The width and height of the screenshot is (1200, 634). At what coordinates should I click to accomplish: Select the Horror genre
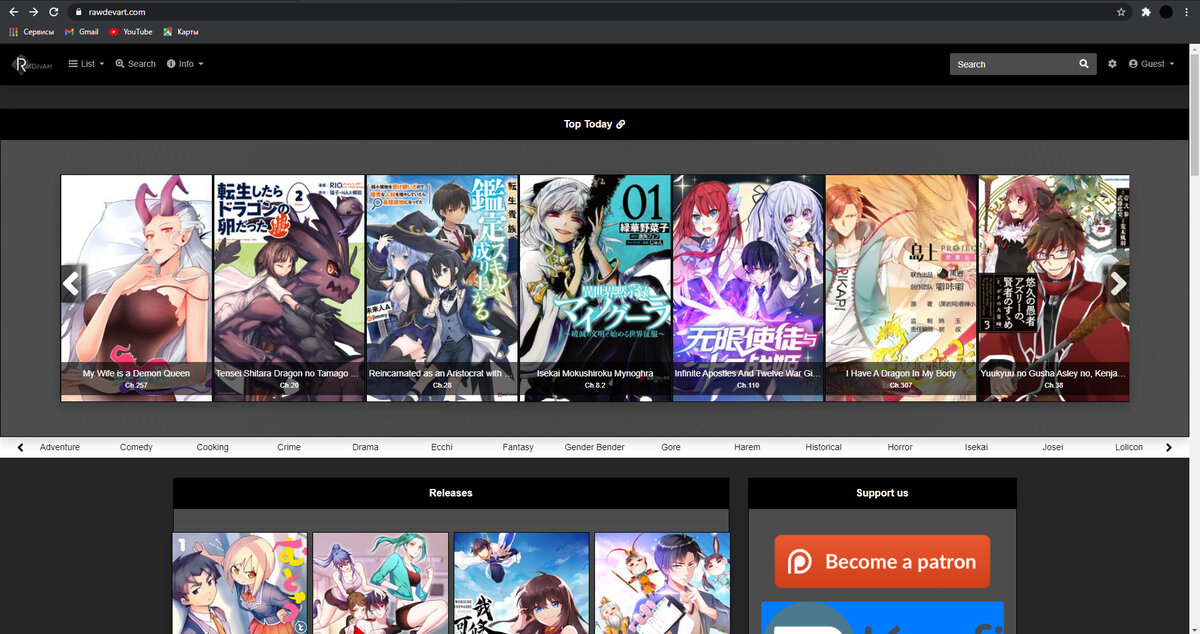pyautogui.click(x=900, y=447)
